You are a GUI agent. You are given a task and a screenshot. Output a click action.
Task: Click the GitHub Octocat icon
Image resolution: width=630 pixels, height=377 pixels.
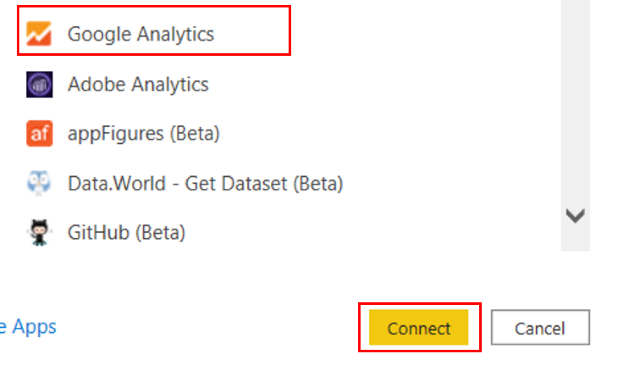coord(39,232)
